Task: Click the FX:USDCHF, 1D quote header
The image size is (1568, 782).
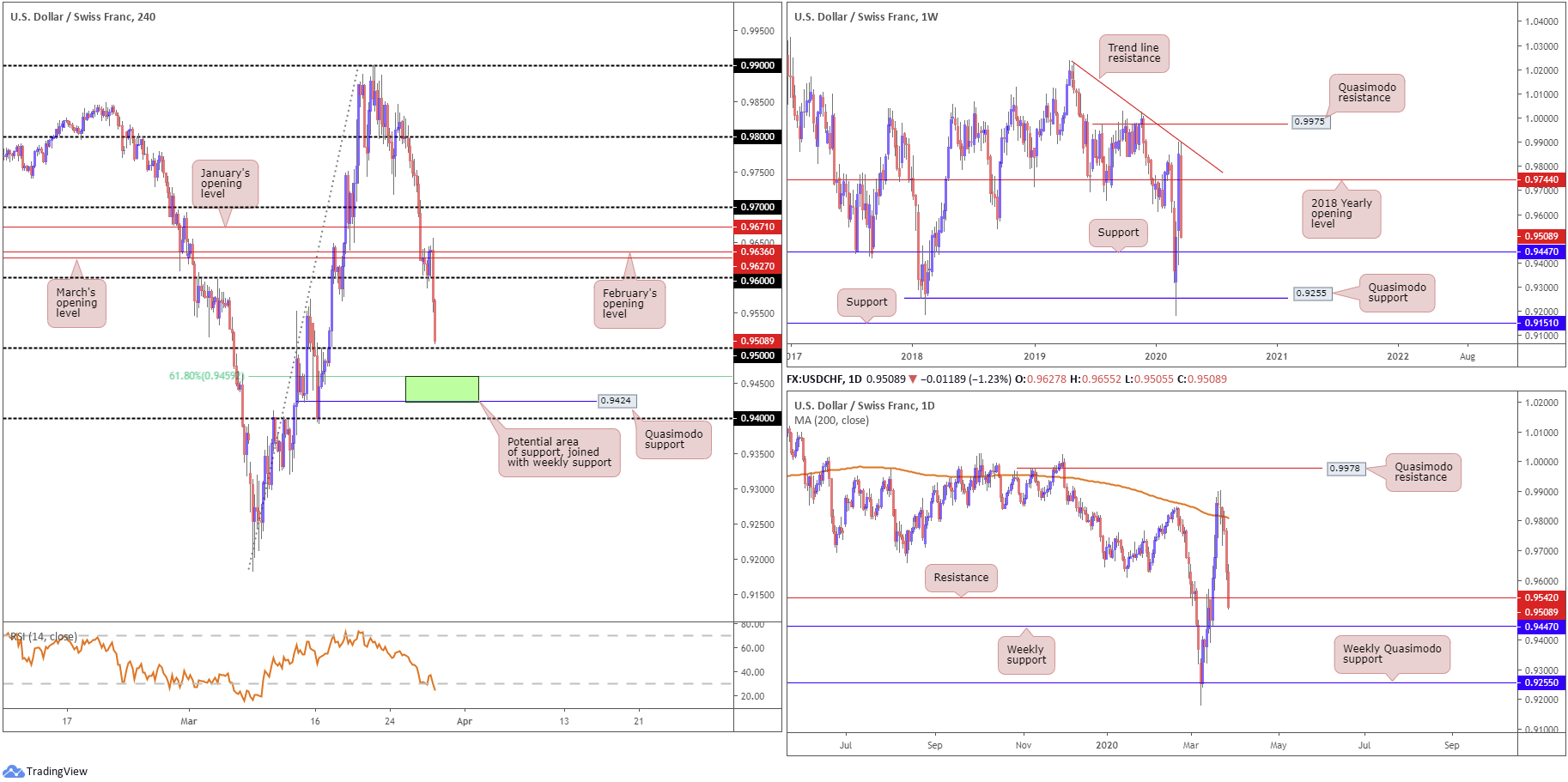Action: 1006,379
